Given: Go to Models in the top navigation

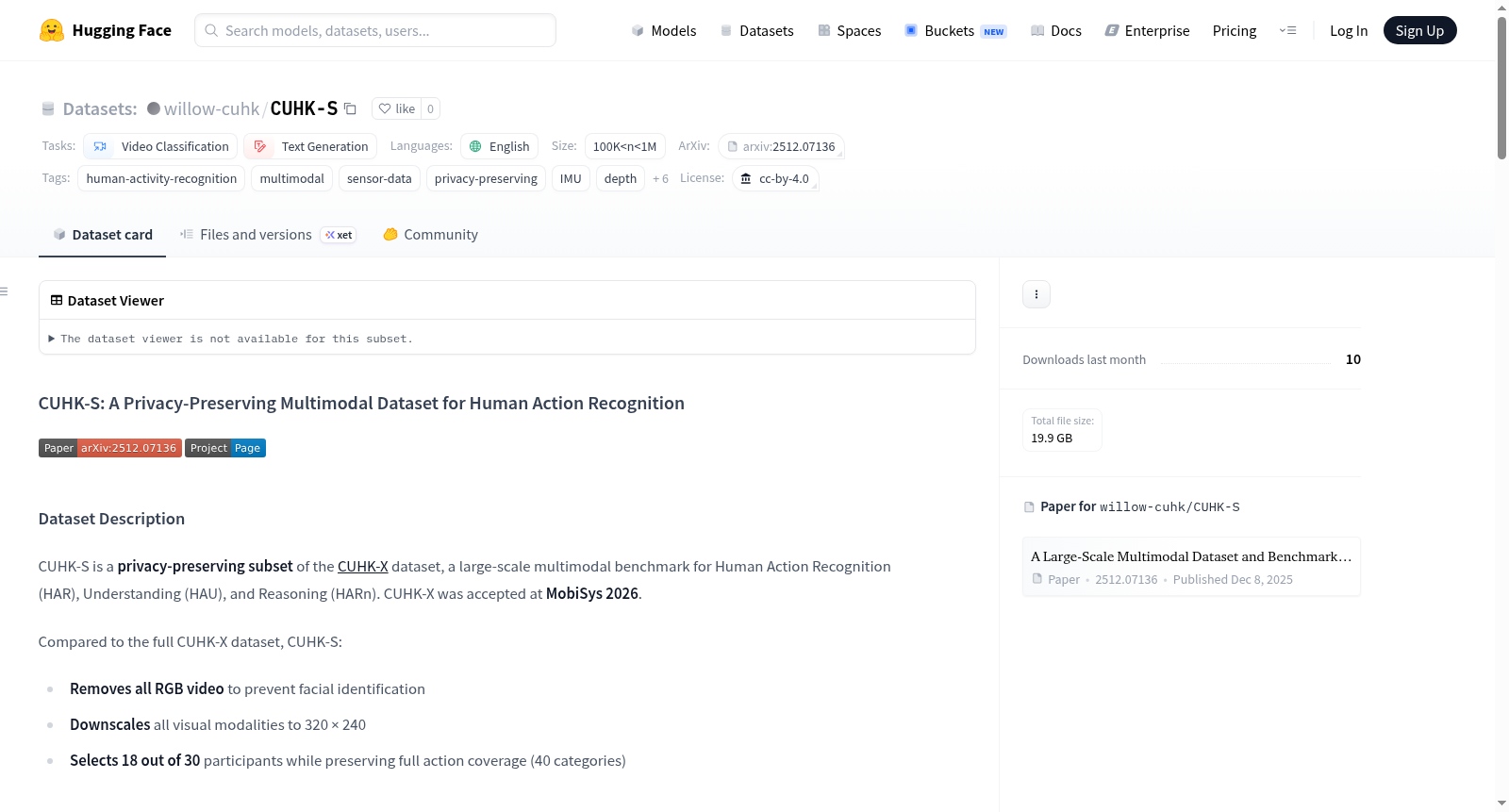Looking at the screenshot, I should tap(664, 30).
